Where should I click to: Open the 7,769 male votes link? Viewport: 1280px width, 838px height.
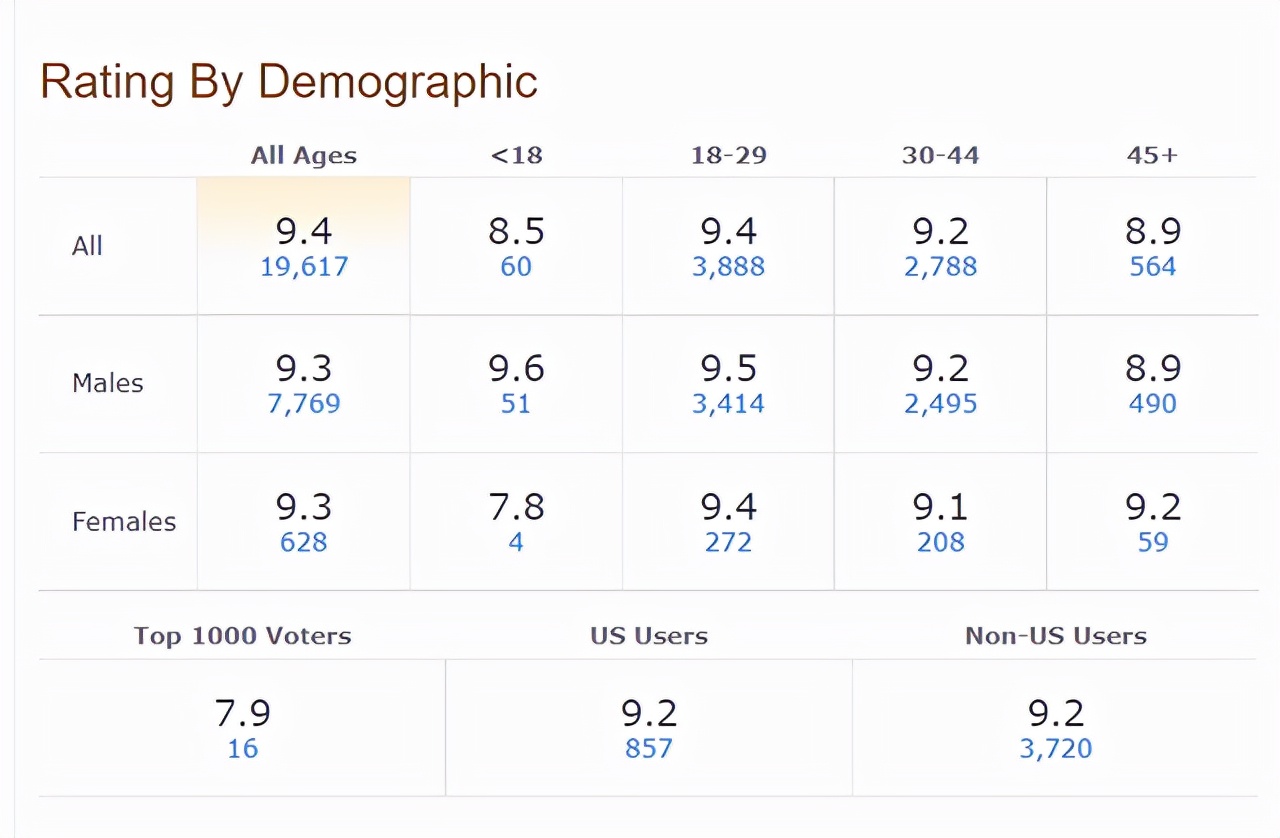click(x=304, y=404)
